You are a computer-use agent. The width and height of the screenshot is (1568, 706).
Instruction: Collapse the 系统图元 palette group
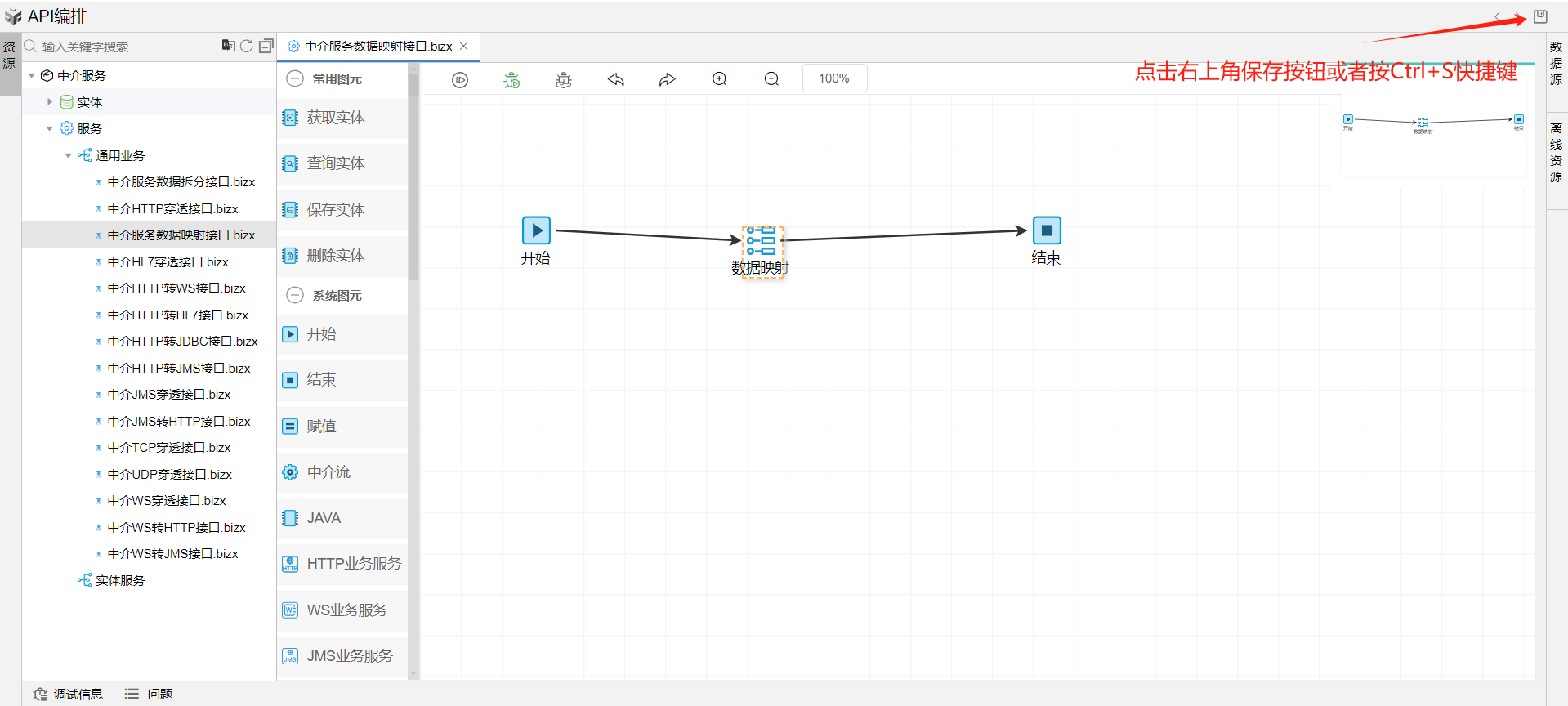[295, 295]
